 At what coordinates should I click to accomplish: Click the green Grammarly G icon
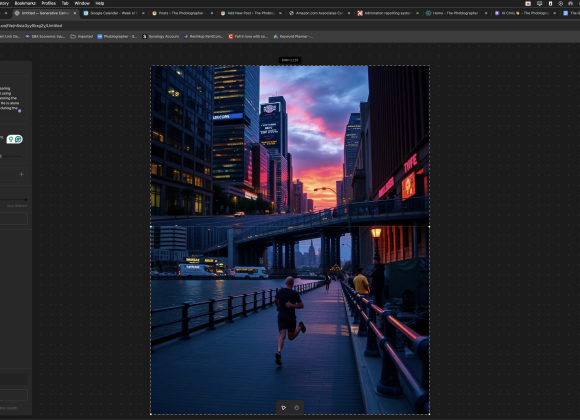(18, 139)
